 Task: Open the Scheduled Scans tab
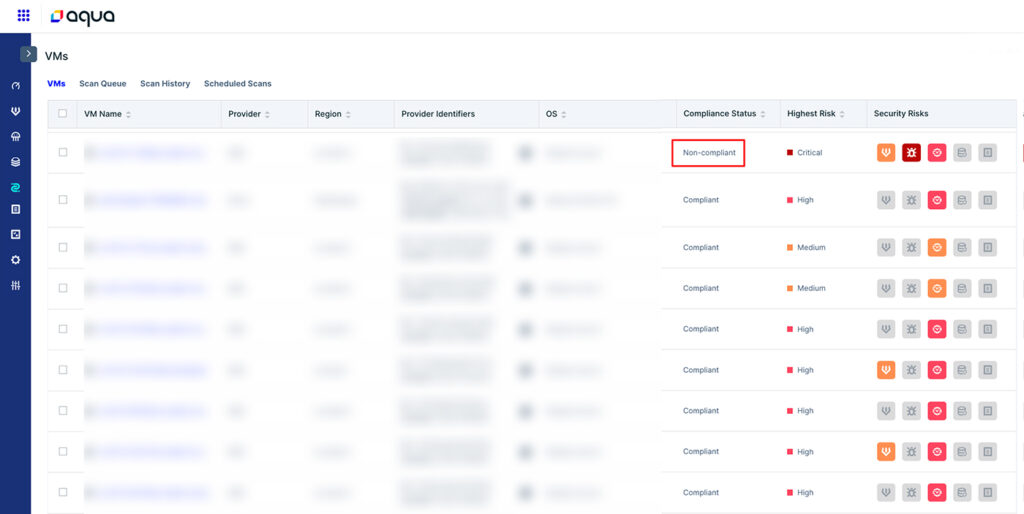[x=237, y=84]
